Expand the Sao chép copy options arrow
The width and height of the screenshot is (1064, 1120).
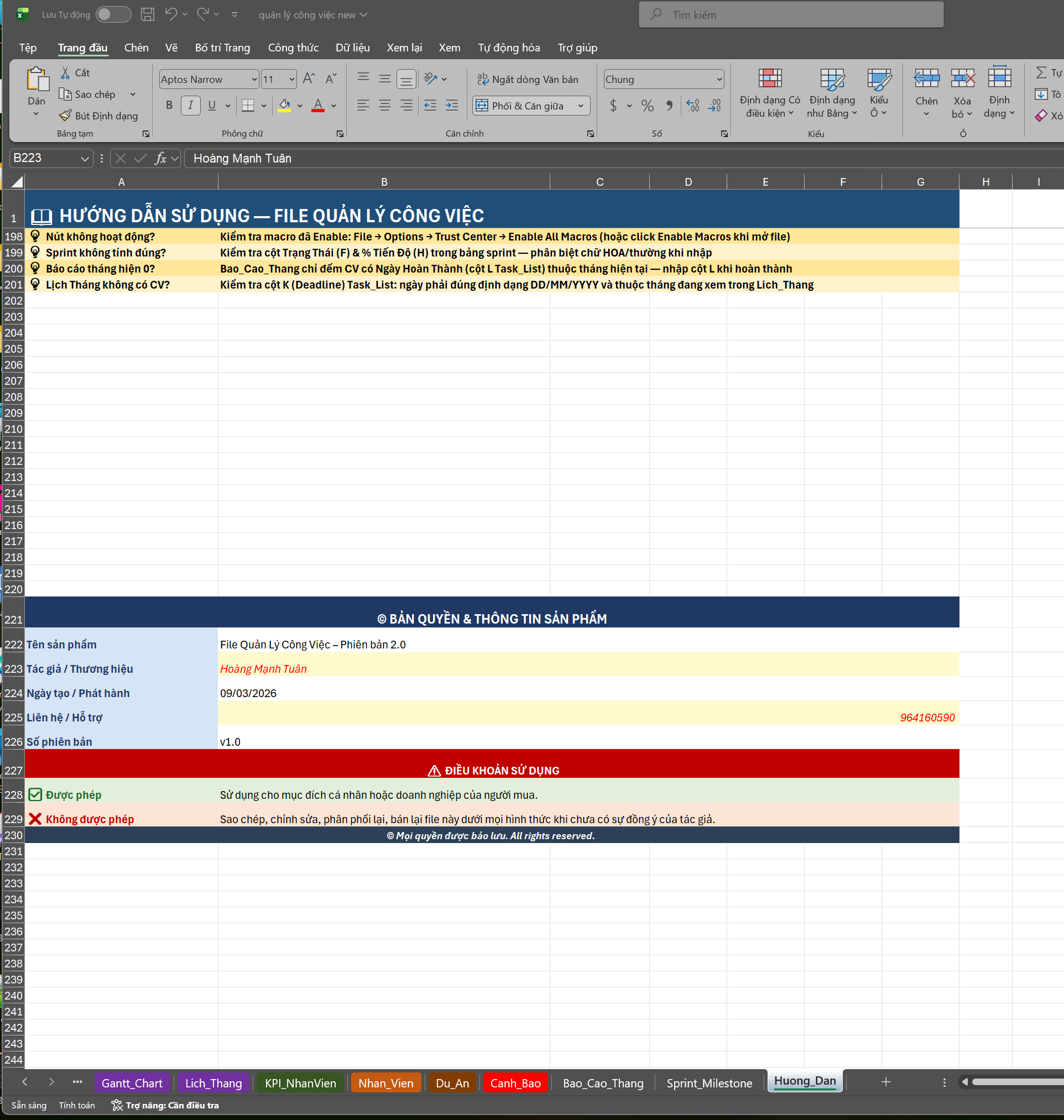pos(133,94)
